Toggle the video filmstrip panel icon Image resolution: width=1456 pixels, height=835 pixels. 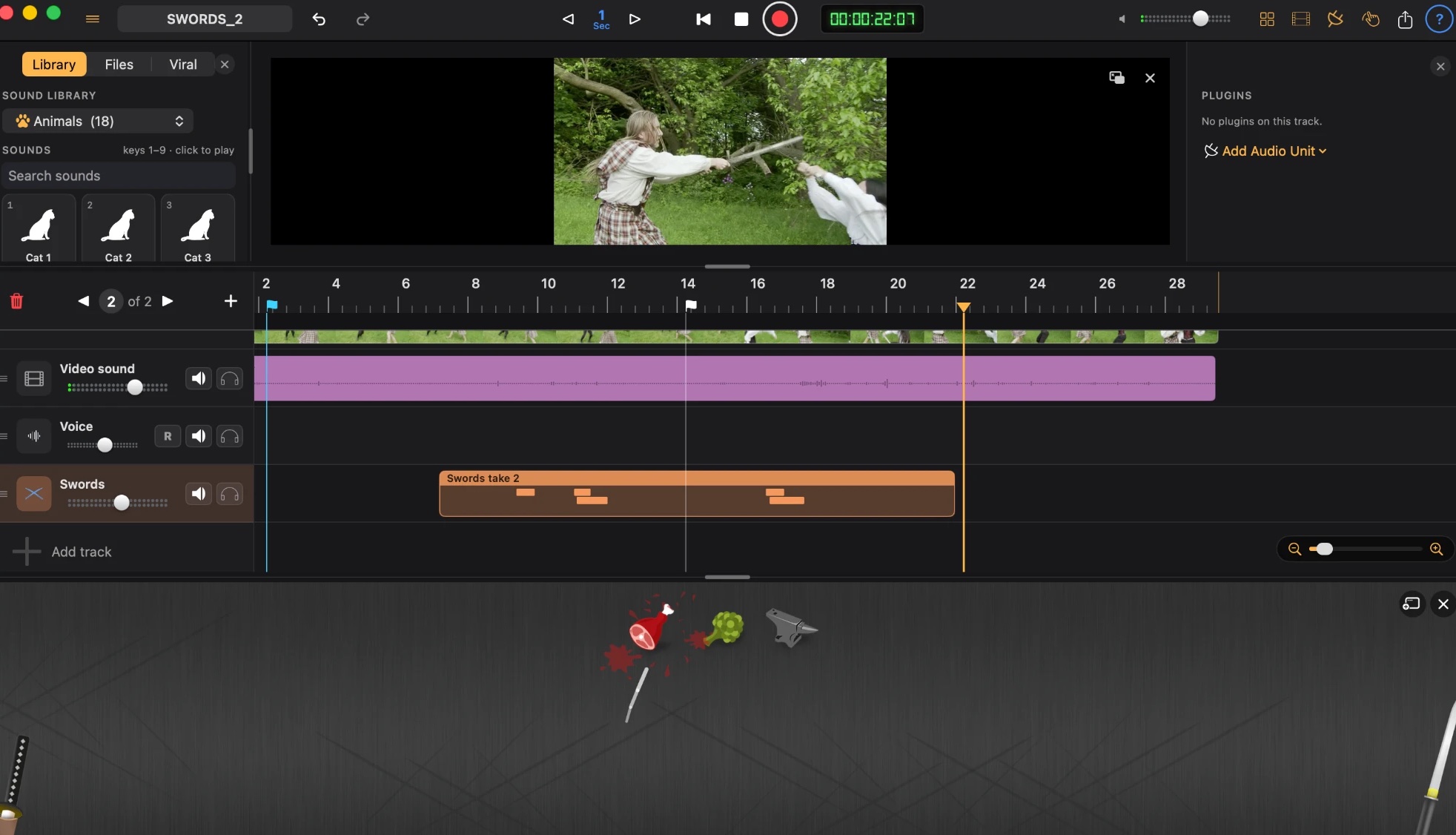1301,19
